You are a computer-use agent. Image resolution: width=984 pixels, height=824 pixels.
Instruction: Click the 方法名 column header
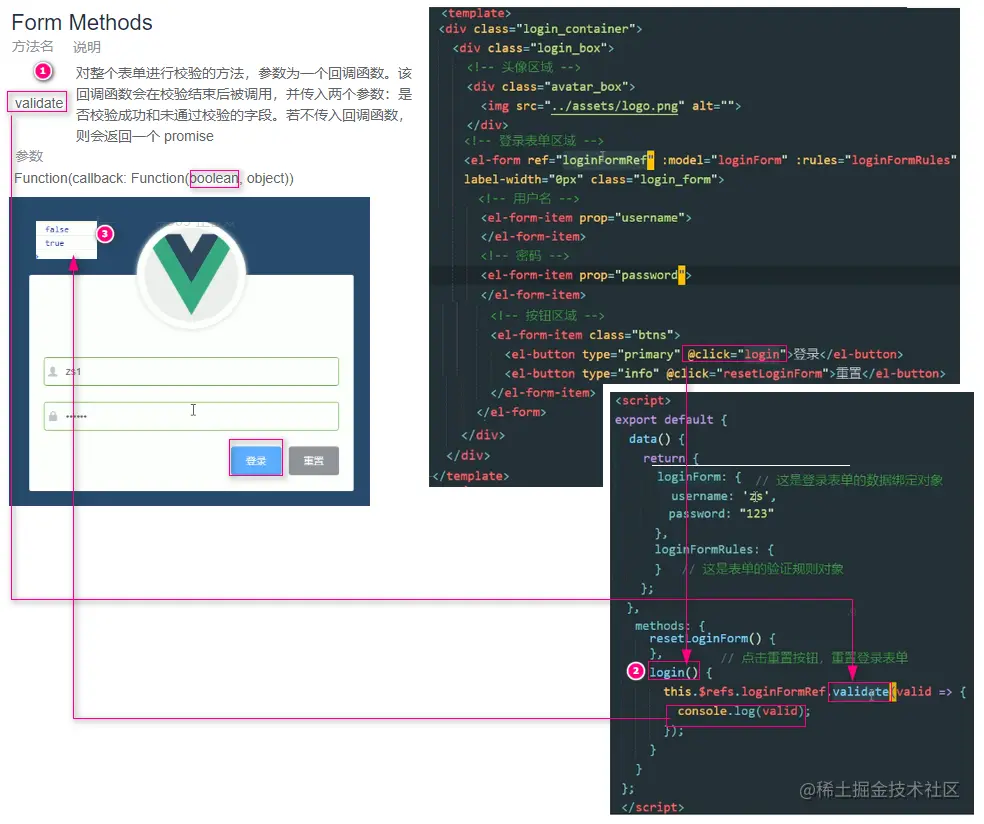coord(33,46)
